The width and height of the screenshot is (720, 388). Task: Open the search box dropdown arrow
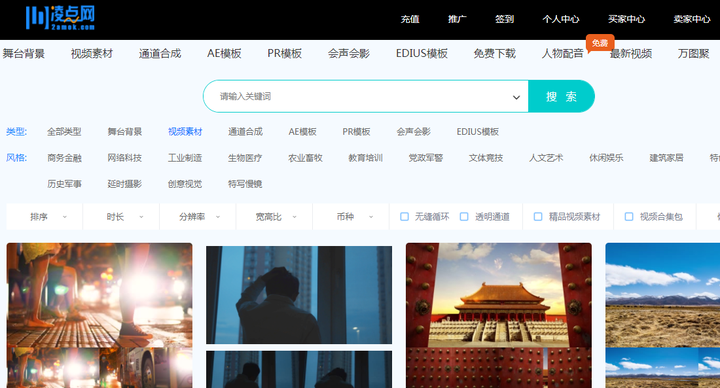pyautogui.click(x=516, y=97)
